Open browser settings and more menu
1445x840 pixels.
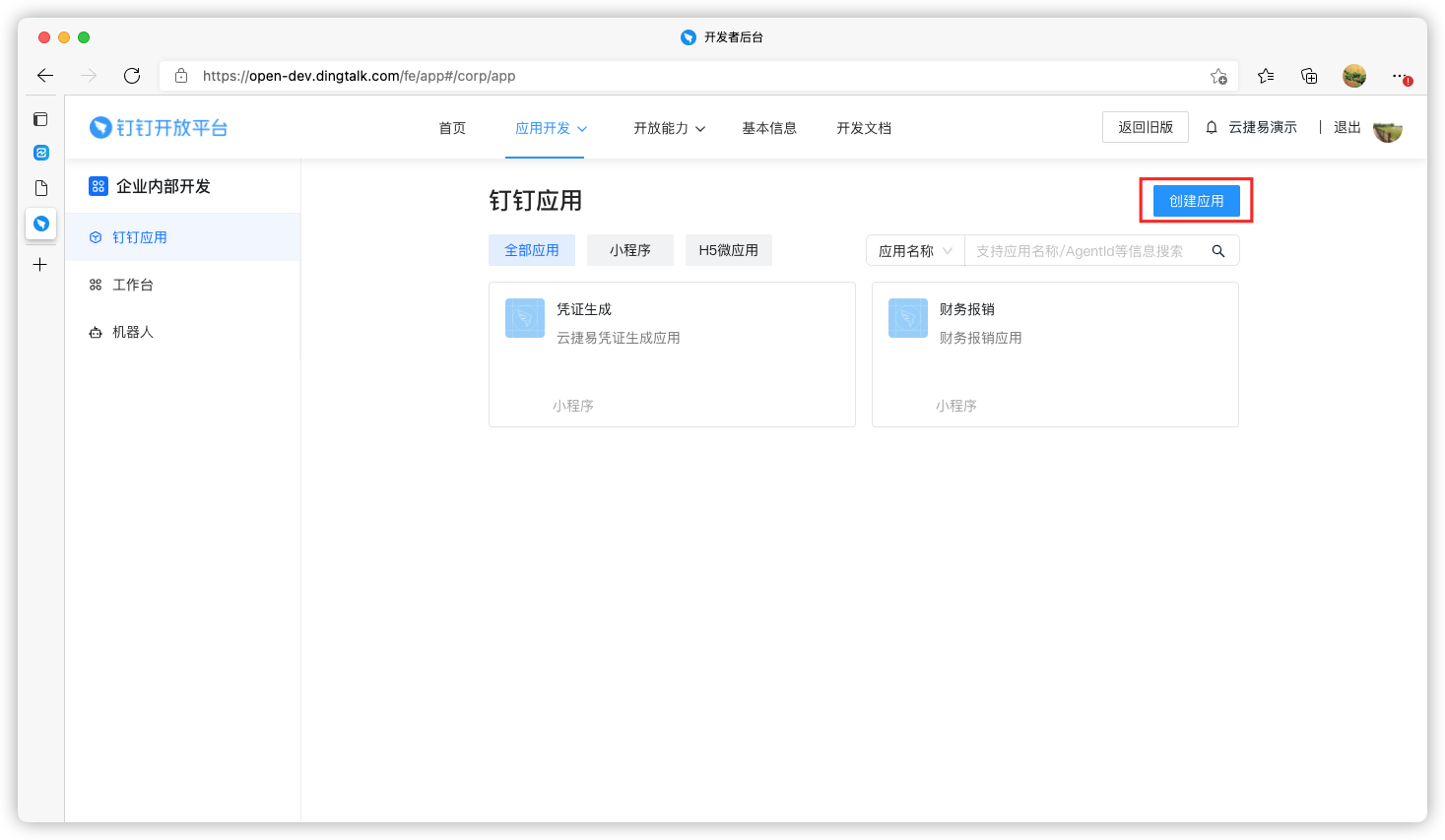[1400, 76]
